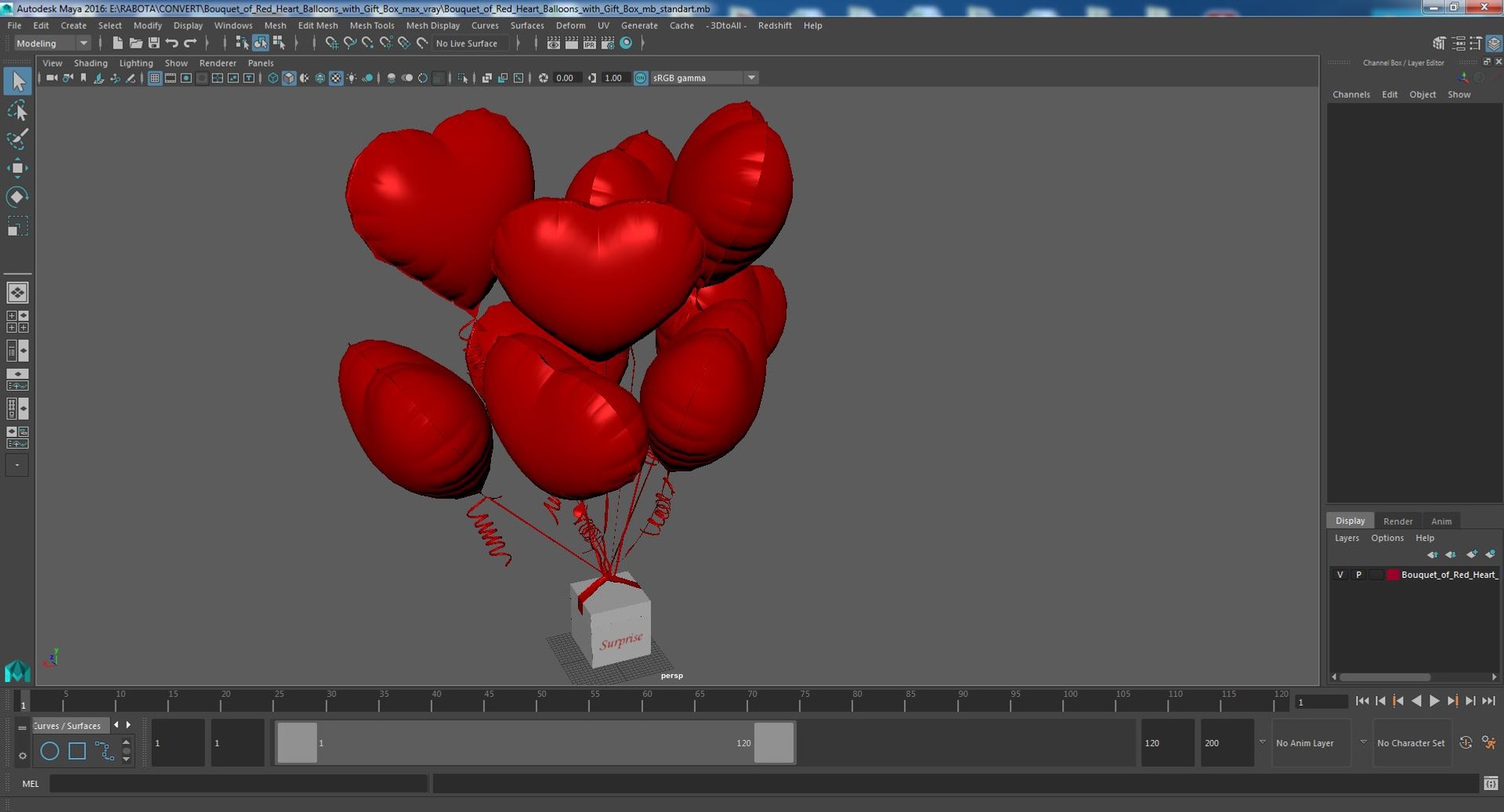Viewport: 1504px width, 812px height.
Task: Click the Save Scene icon
Action: (154, 43)
